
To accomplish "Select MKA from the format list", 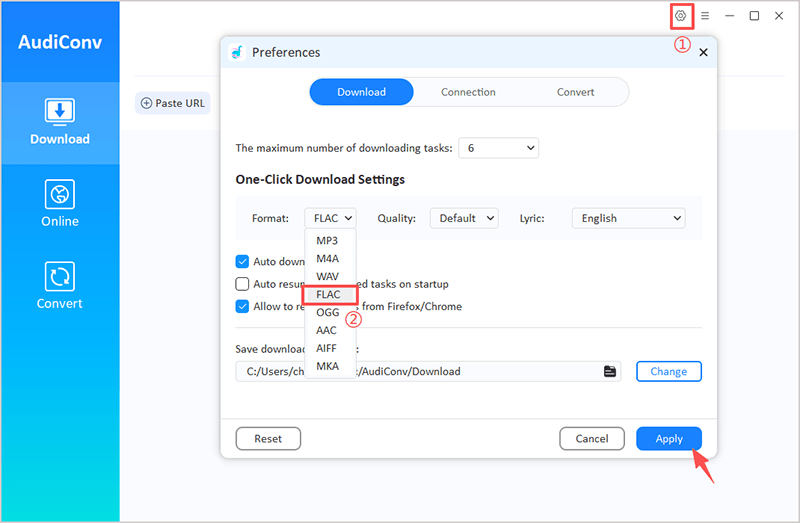I will pyautogui.click(x=330, y=366).
